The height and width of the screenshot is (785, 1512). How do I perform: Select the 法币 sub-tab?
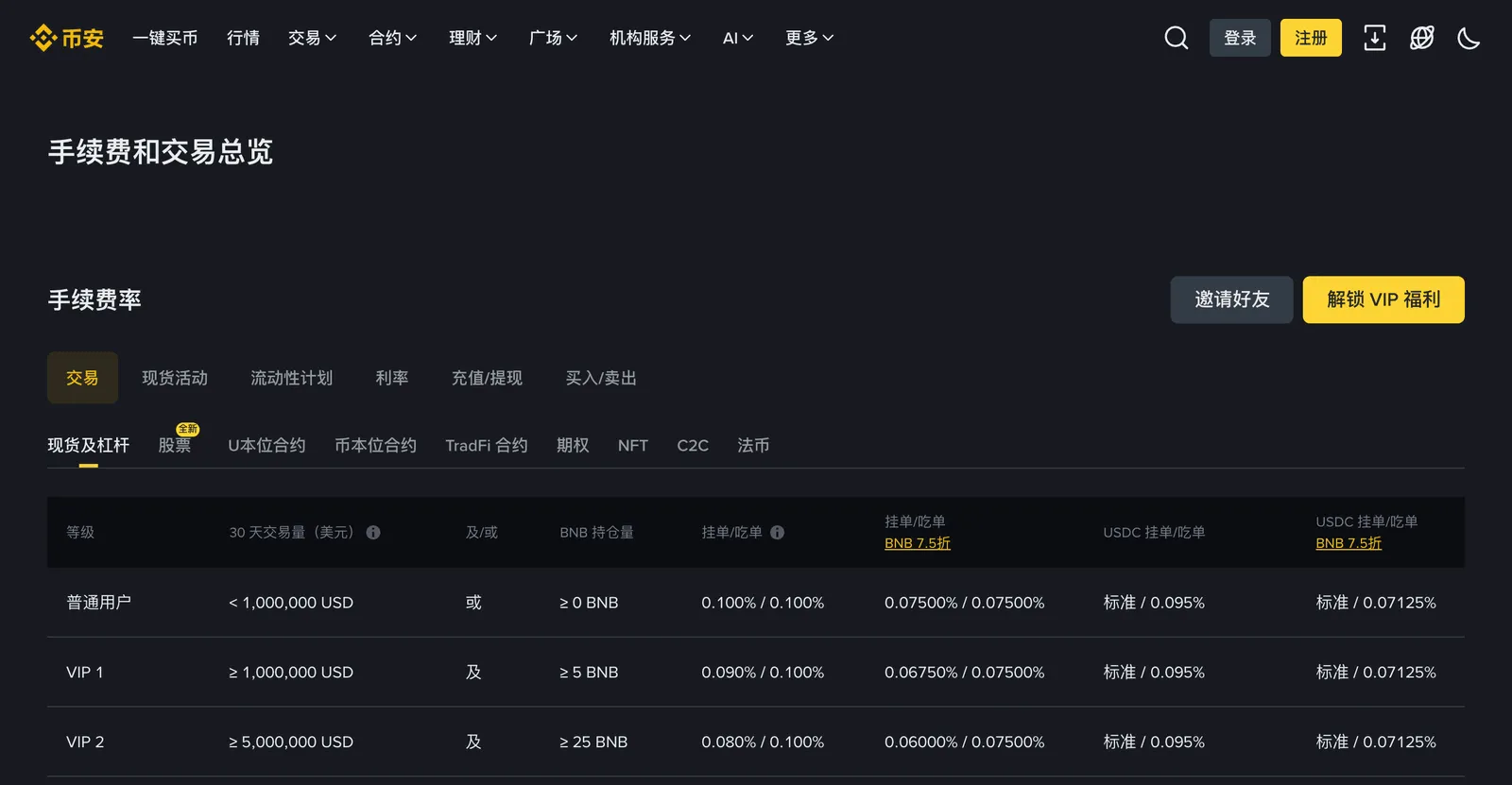click(x=753, y=445)
